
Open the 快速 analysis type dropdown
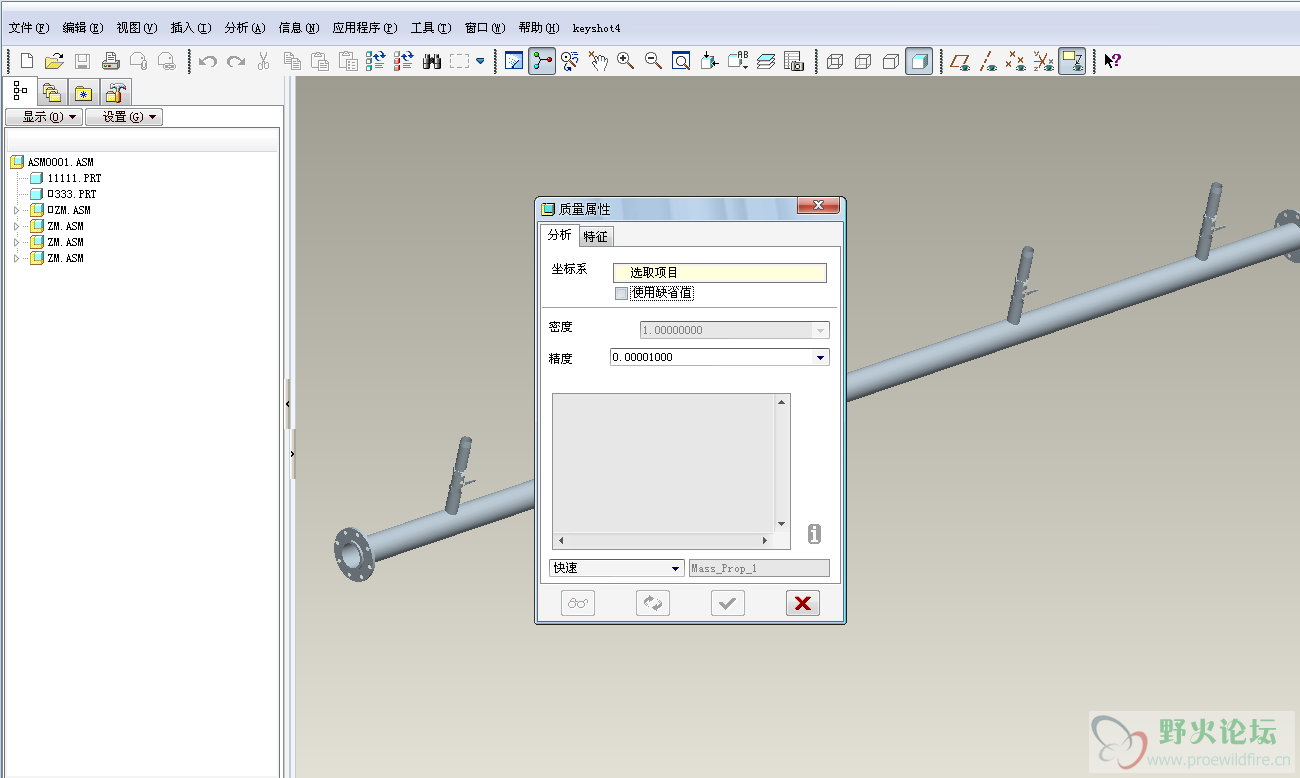(x=617, y=568)
